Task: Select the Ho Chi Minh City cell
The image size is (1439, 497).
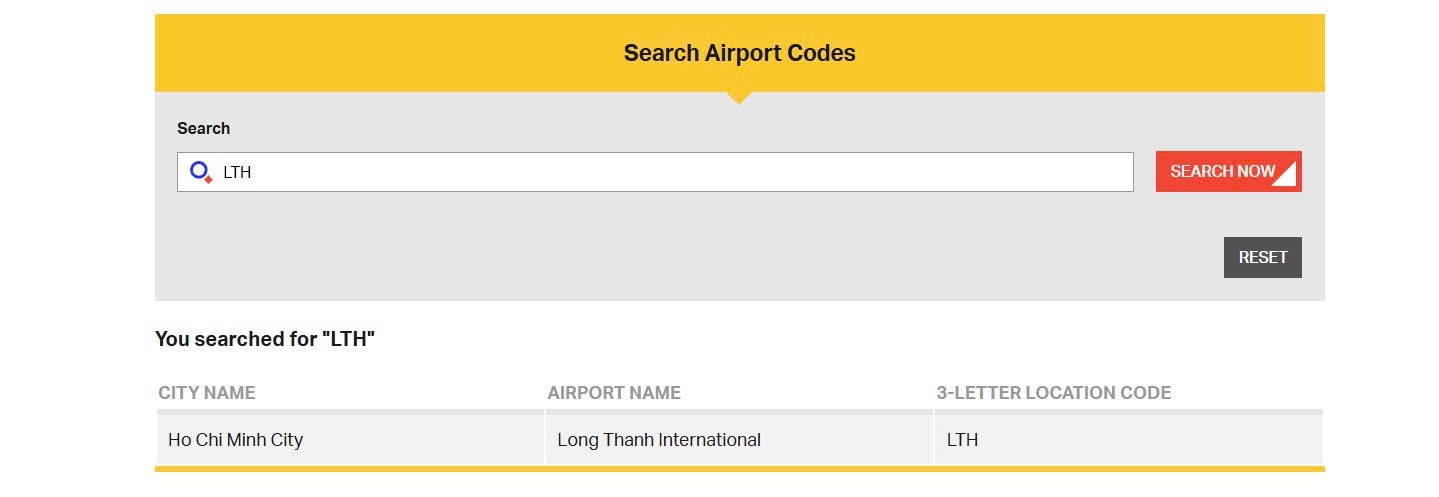Action: [x=350, y=439]
